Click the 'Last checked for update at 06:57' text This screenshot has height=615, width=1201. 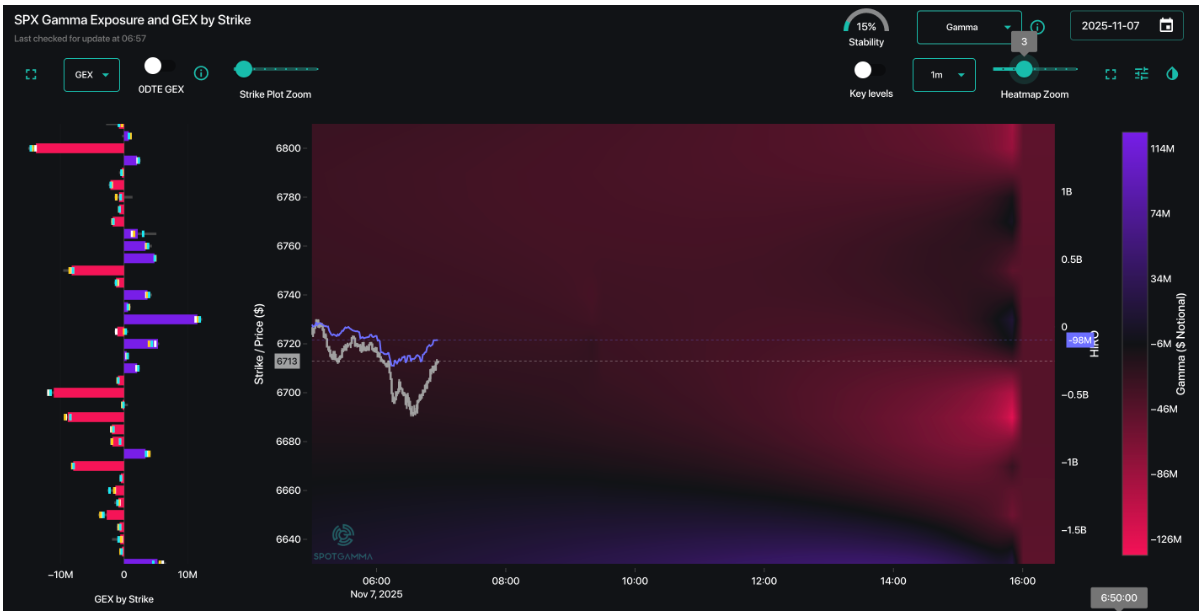80,38
